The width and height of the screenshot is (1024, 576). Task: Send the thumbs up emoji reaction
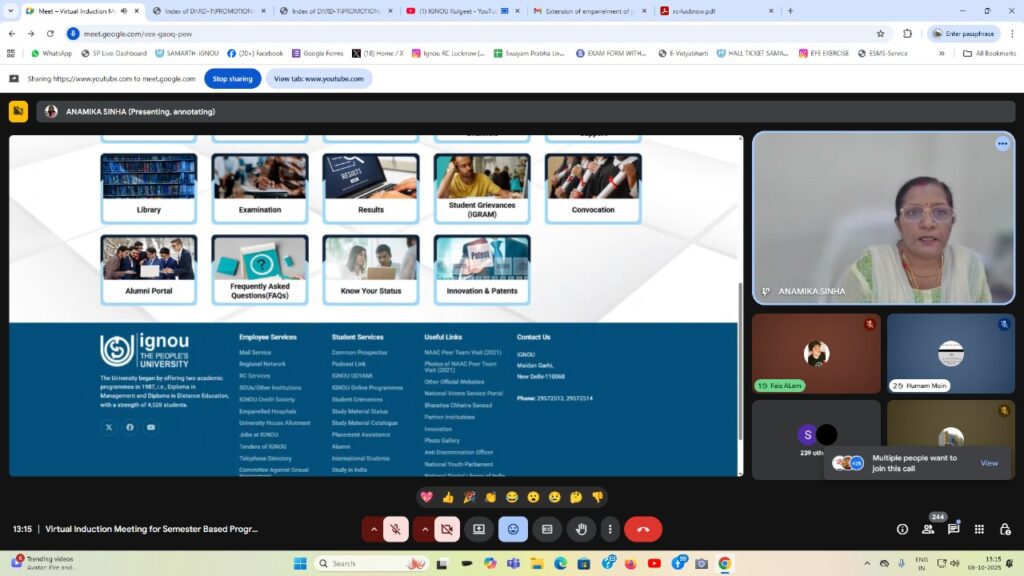tap(447, 497)
